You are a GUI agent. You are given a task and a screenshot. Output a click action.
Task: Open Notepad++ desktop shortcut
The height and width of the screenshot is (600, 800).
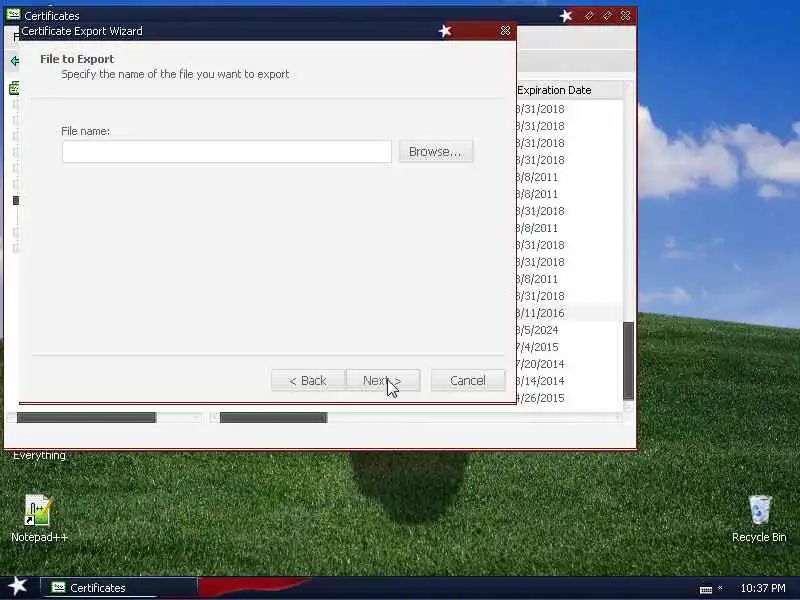click(x=39, y=518)
